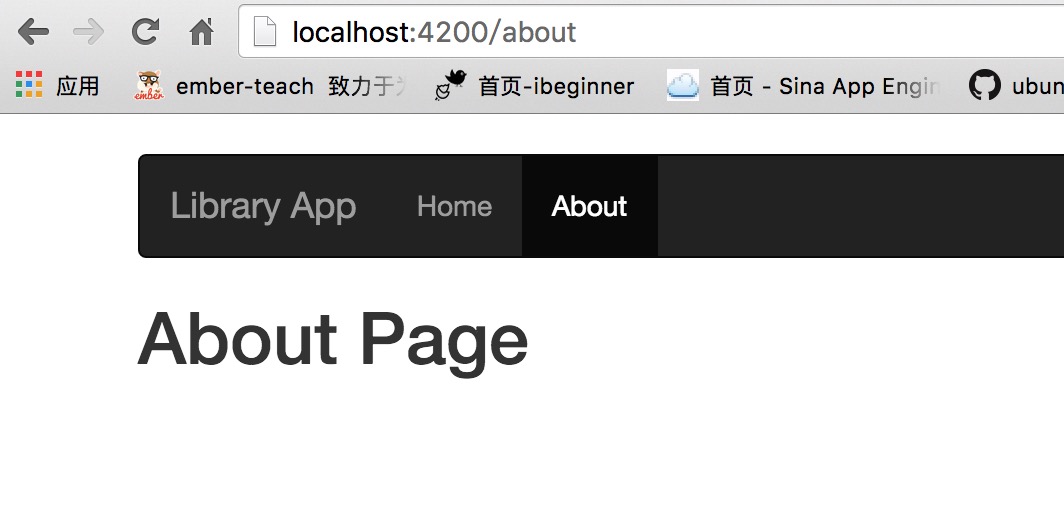This screenshot has width=1064, height=526.
Task: Open the browser home page icon
Action: click(202, 31)
